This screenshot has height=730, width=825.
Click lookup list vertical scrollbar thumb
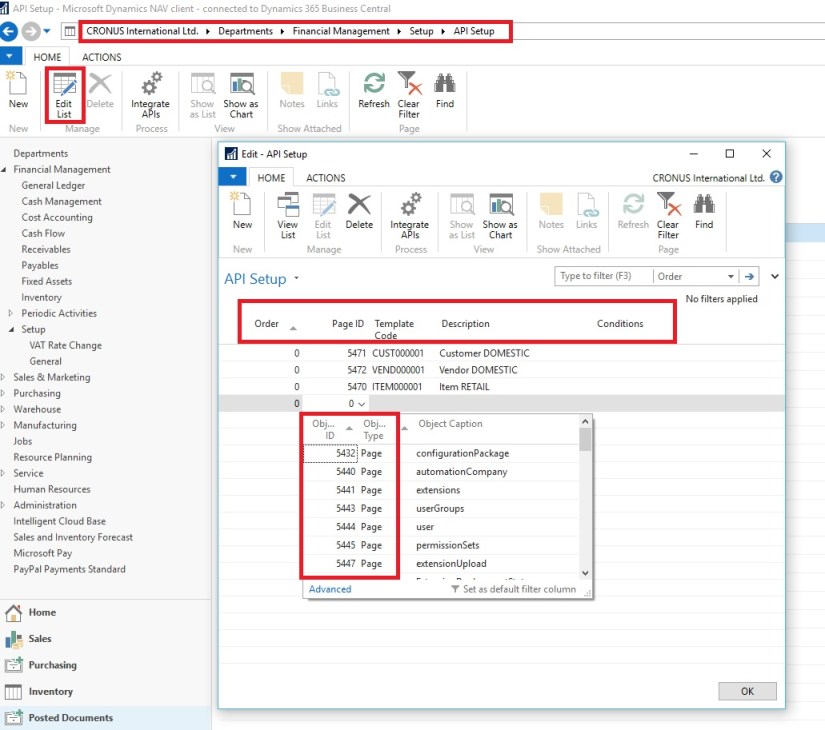585,440
